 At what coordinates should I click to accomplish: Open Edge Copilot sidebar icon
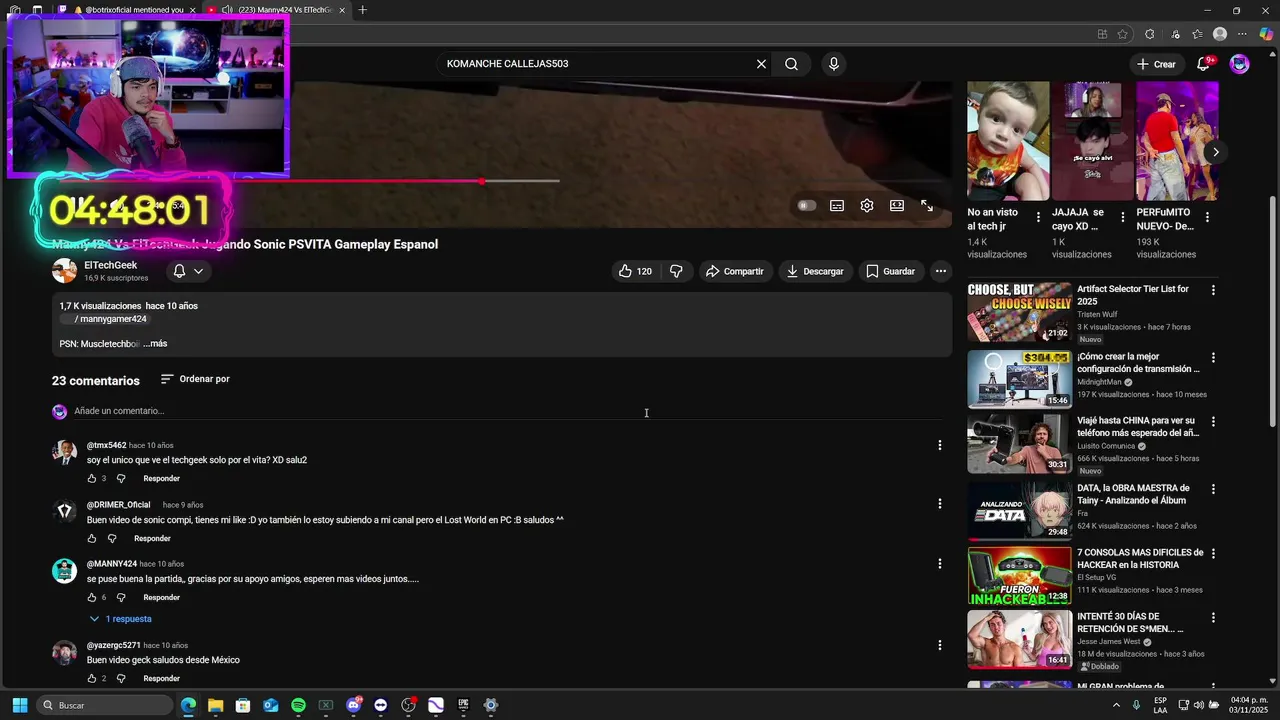tap(1266, 34)
